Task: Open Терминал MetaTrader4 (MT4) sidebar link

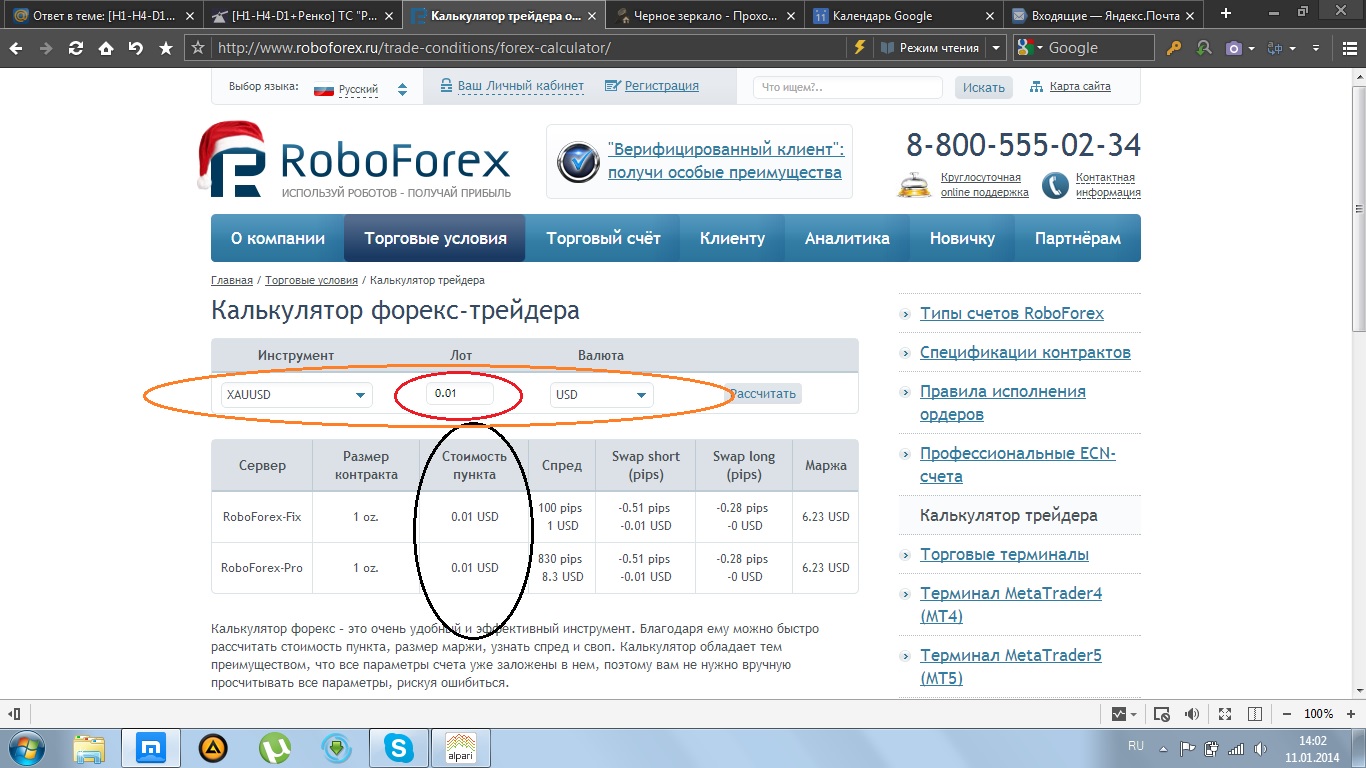Action: click(1011, 605)
